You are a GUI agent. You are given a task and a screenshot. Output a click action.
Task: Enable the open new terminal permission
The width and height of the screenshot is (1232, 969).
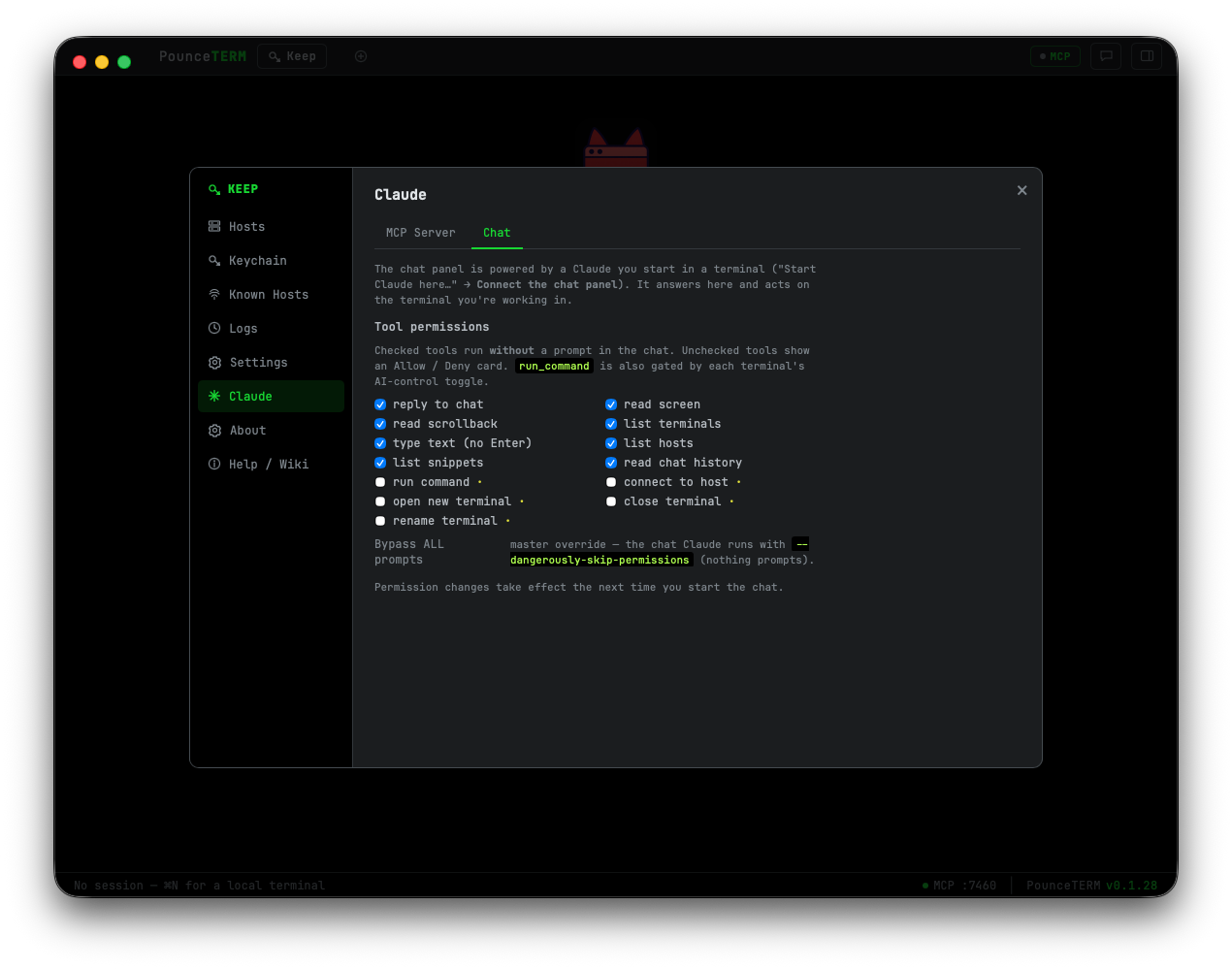[x=380, y=501]
